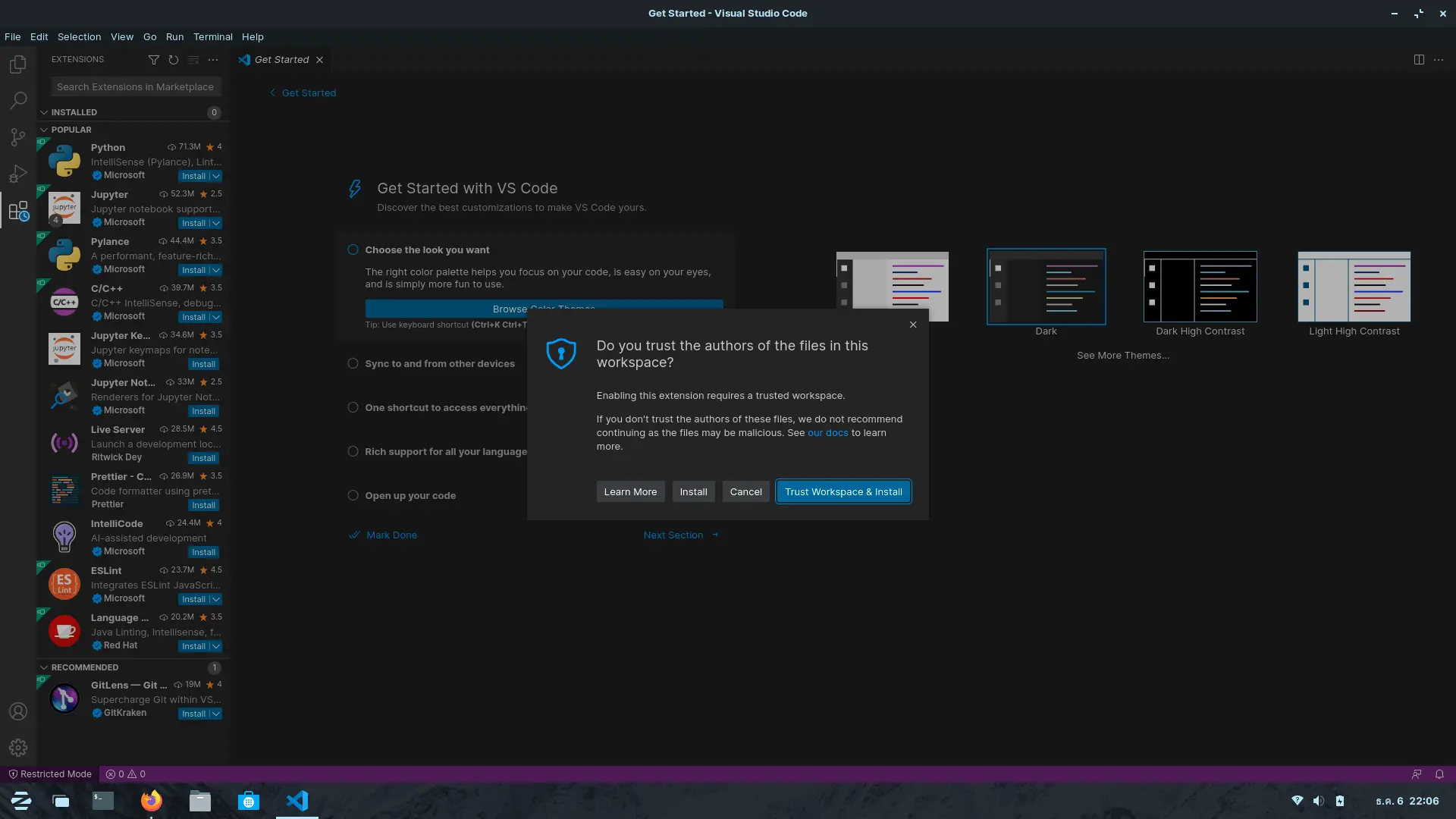Click feedback icon in status bar
Screen dimensions: 1456x819
coord(1417,774)
